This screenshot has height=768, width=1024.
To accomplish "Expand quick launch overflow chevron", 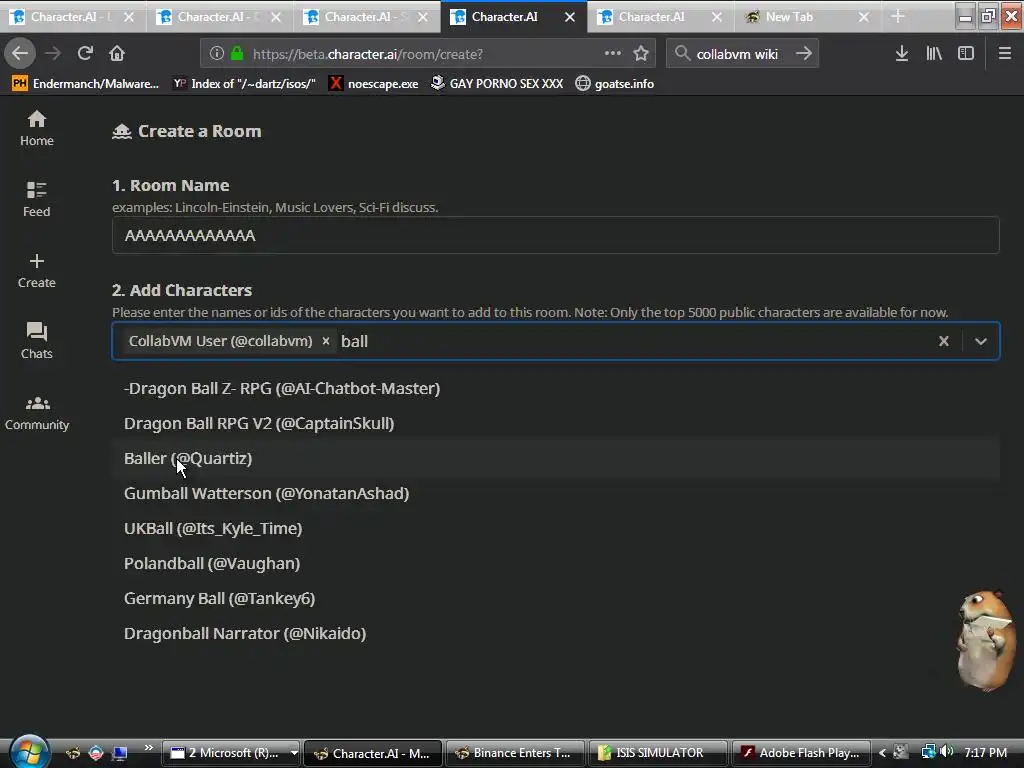I will pyautogui.click(x=148, y=748).
